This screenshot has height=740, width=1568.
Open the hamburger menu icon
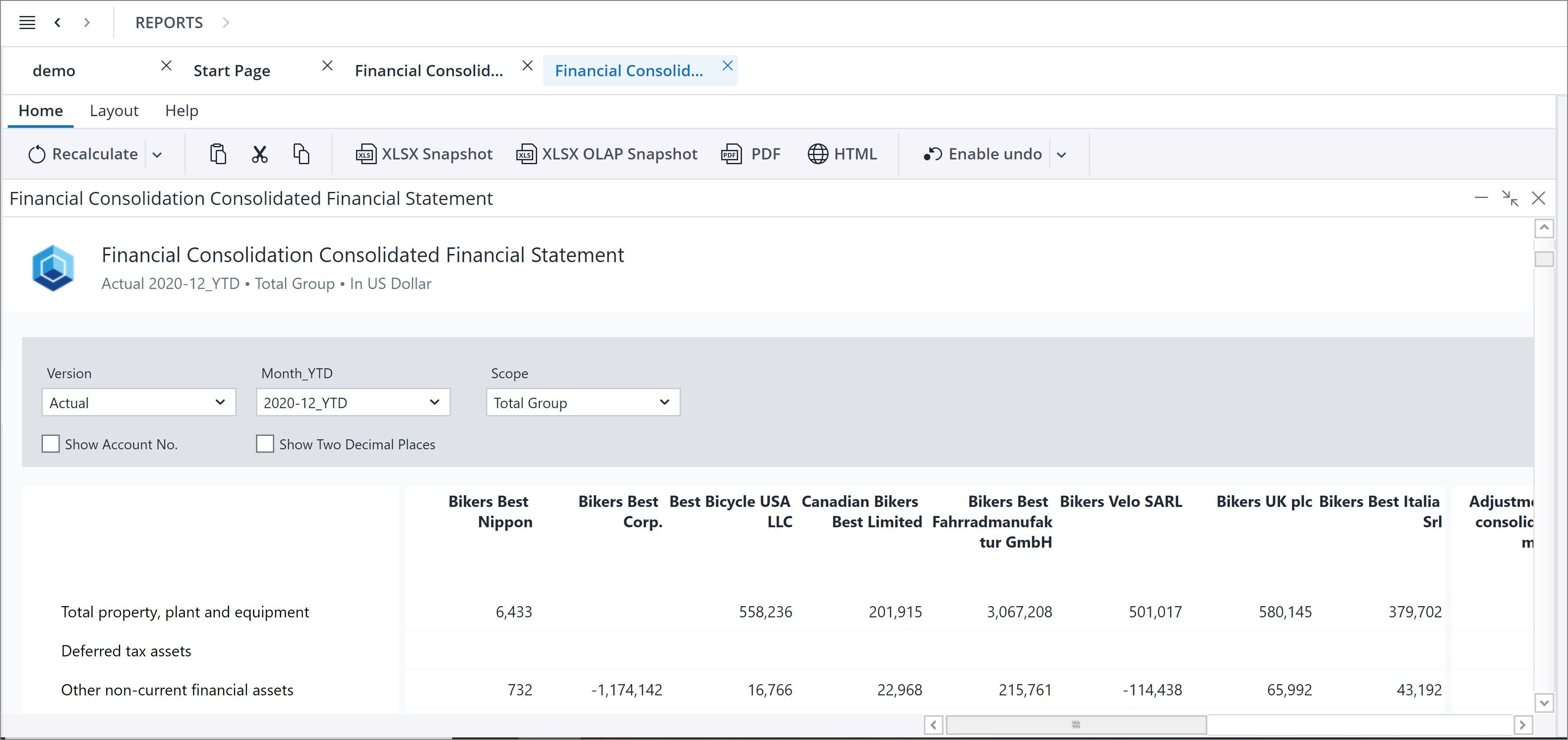point(27,23)
